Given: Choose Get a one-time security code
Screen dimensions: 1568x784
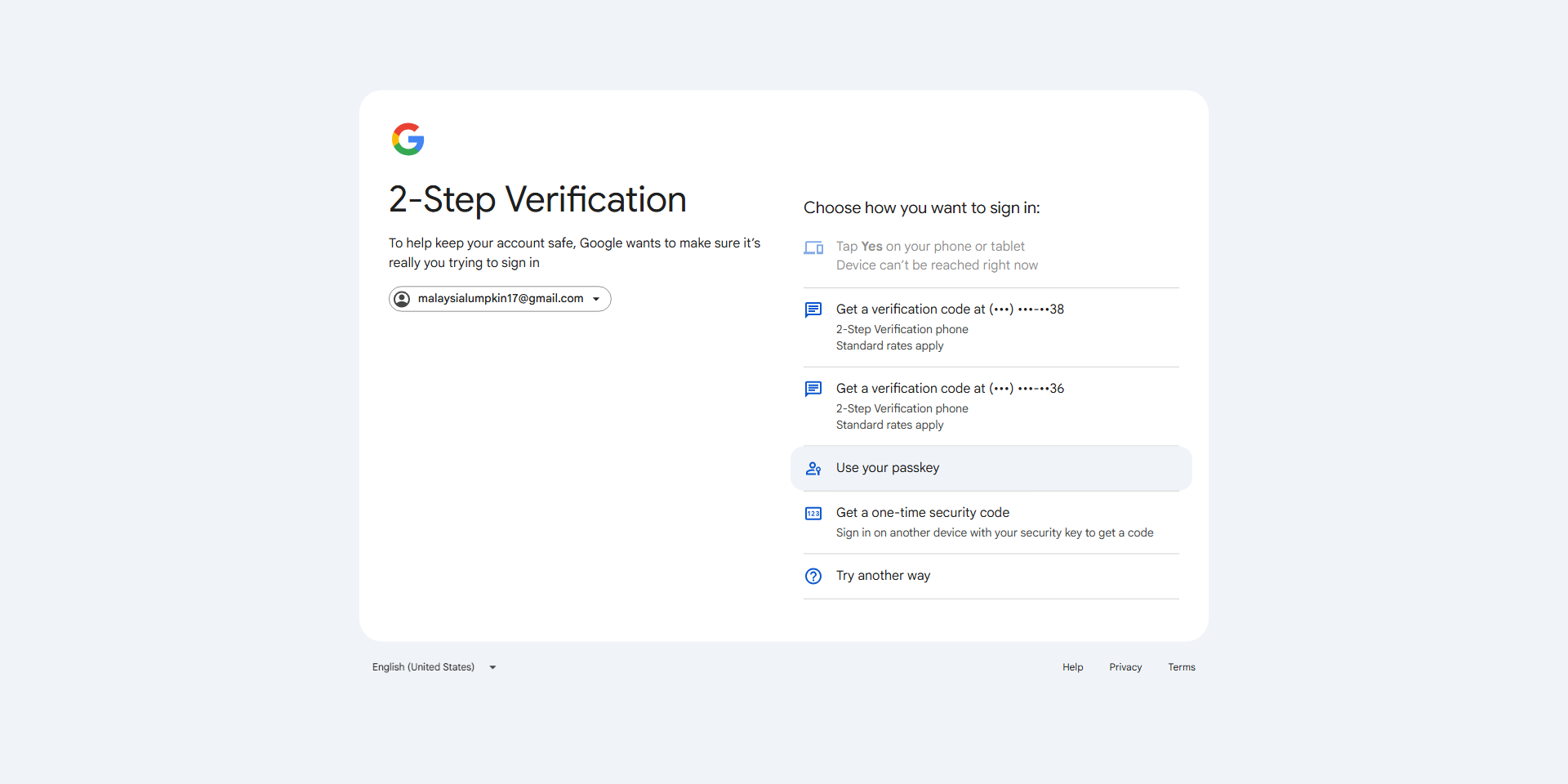Looking at the screenshot, I should point(991,523).
